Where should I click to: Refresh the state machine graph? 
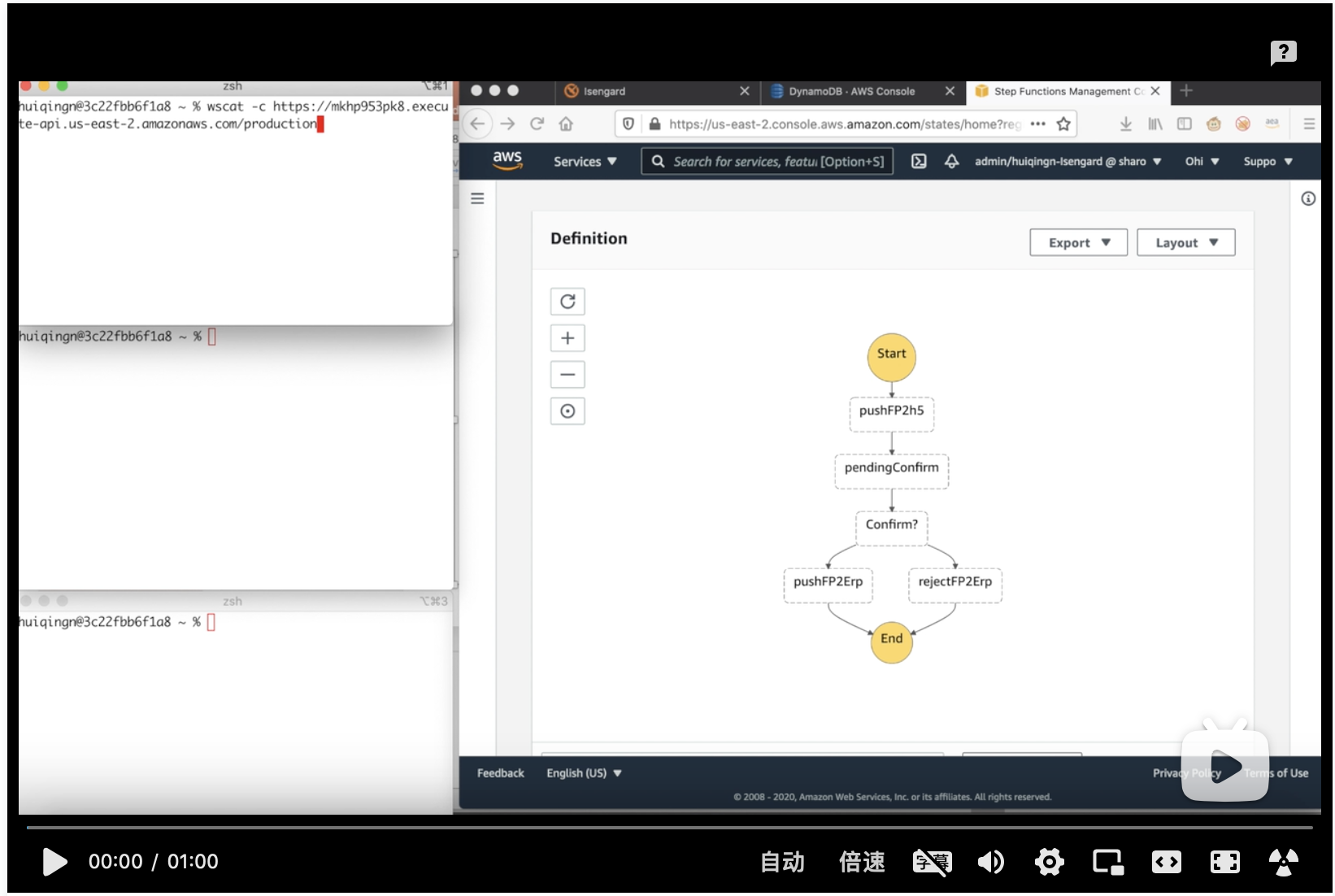(567, 302)
